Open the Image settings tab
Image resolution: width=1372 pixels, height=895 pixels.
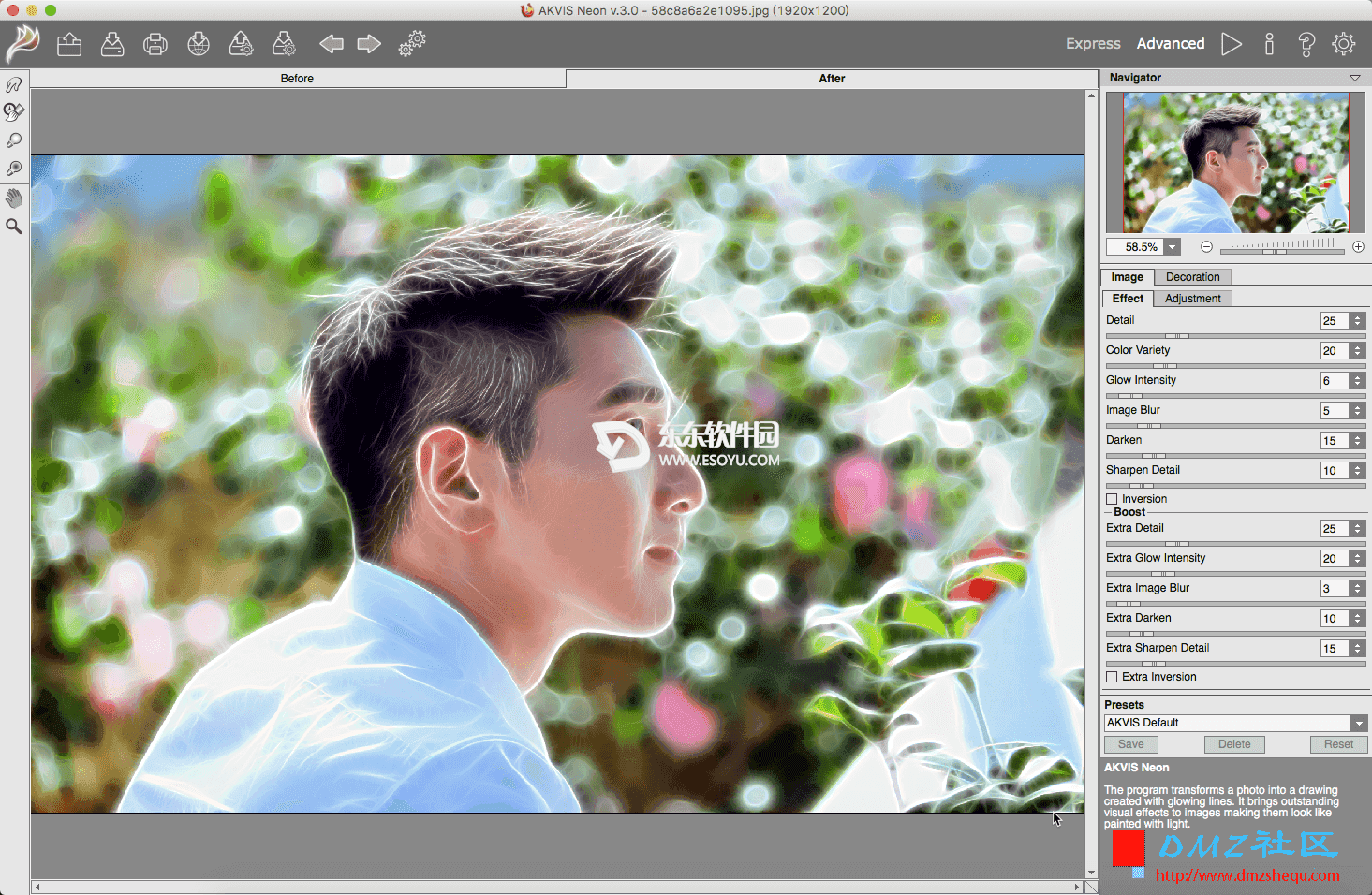point(1128,277)
